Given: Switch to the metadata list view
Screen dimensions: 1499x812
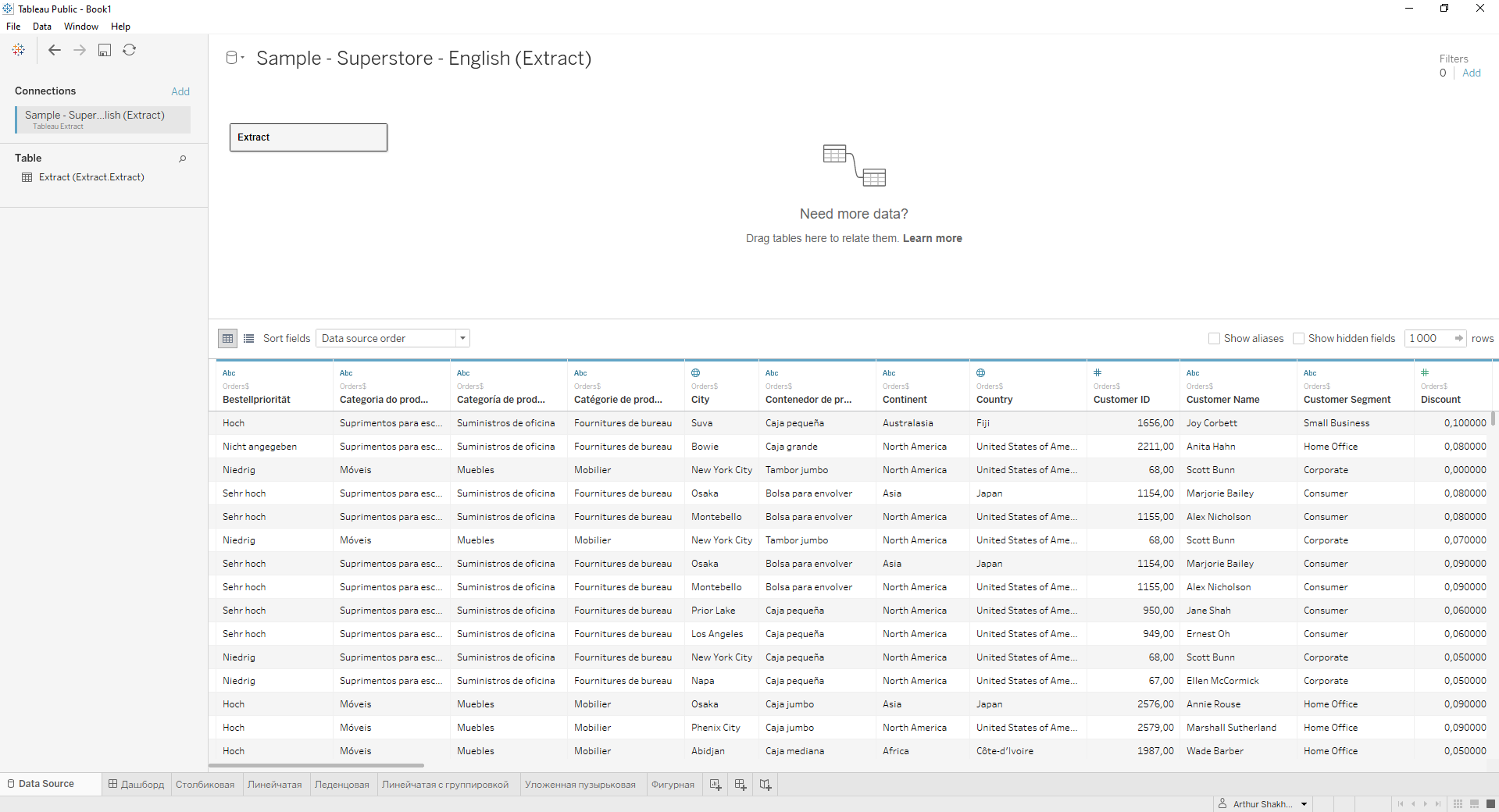Looking at the screenshot, I should click(x=249, y=338).
